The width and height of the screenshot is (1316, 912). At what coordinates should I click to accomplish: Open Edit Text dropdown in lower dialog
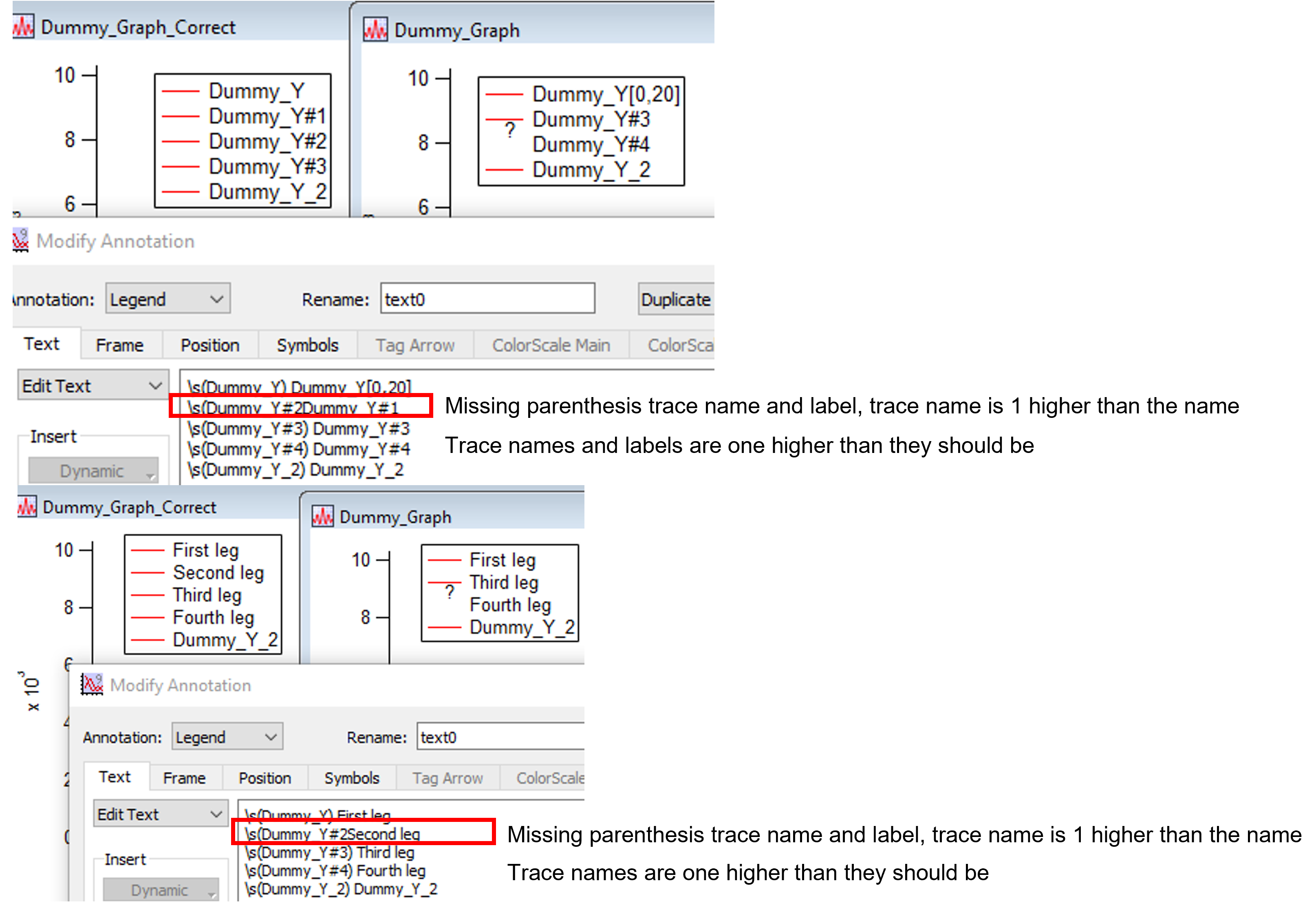click(x=159, y=813)
